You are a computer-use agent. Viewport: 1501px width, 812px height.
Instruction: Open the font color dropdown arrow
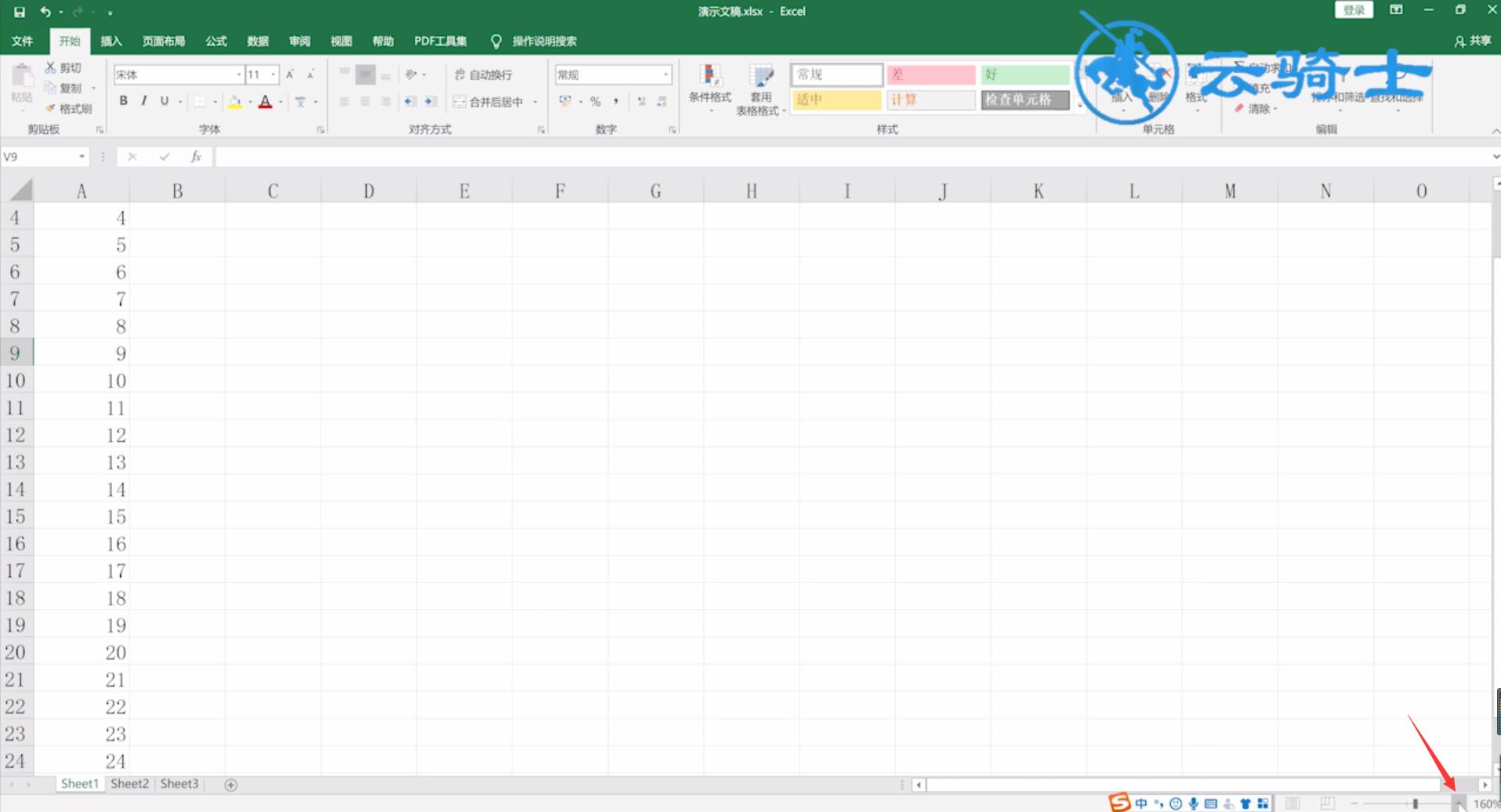[281, 102]
